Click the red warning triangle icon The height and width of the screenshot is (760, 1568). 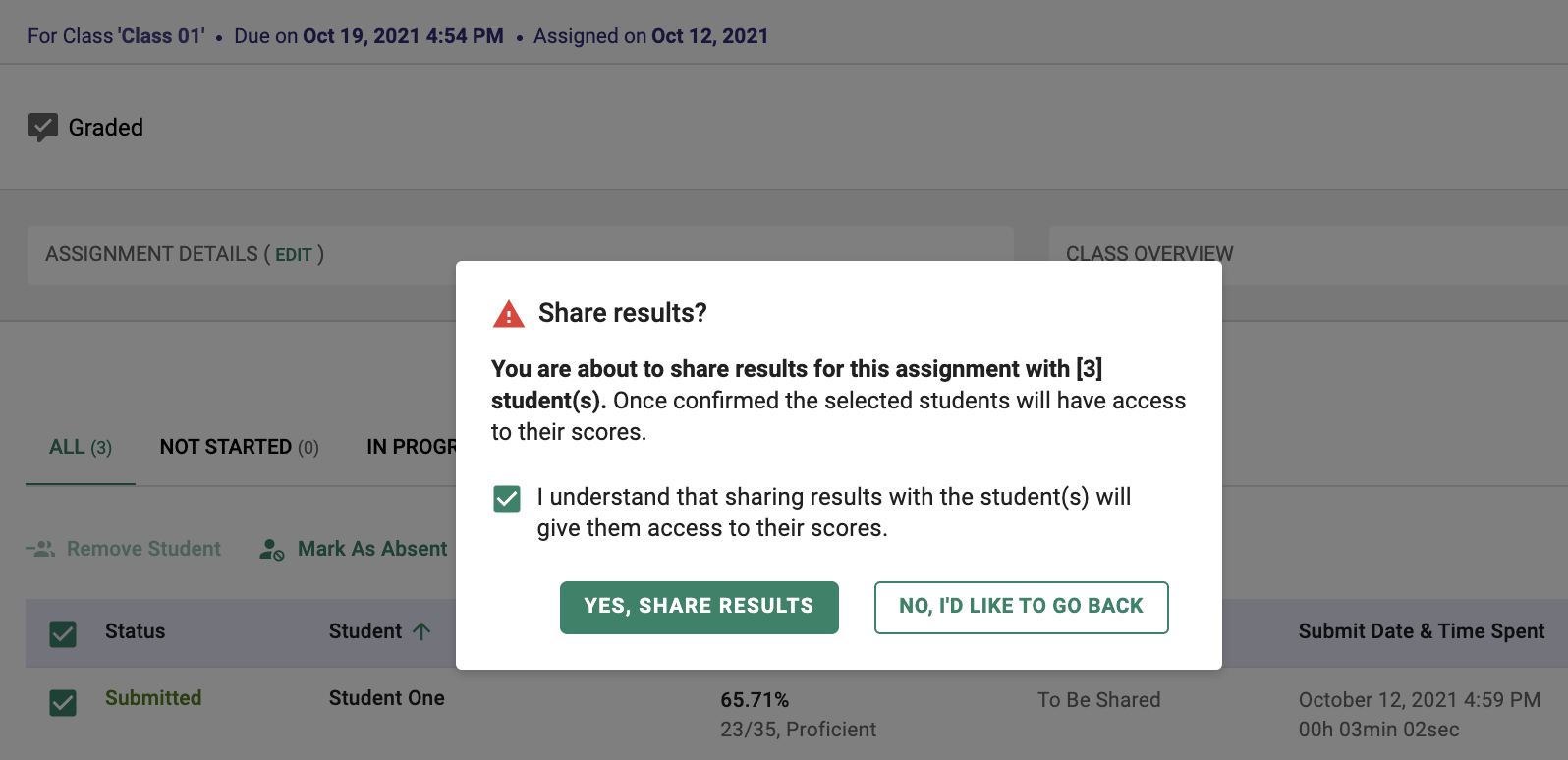(508, 314)
